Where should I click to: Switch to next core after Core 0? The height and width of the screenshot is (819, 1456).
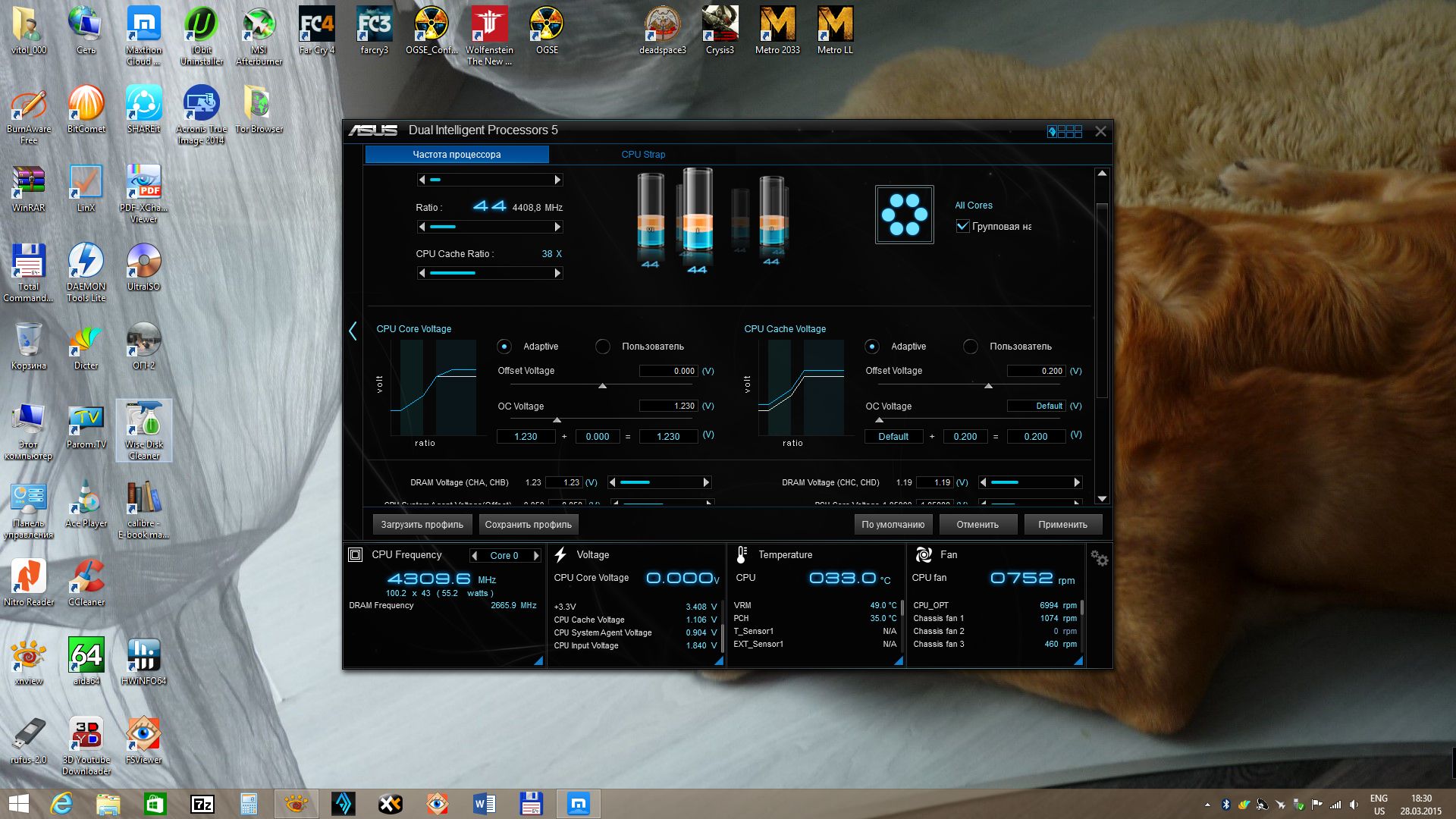[x=536, y=556]
